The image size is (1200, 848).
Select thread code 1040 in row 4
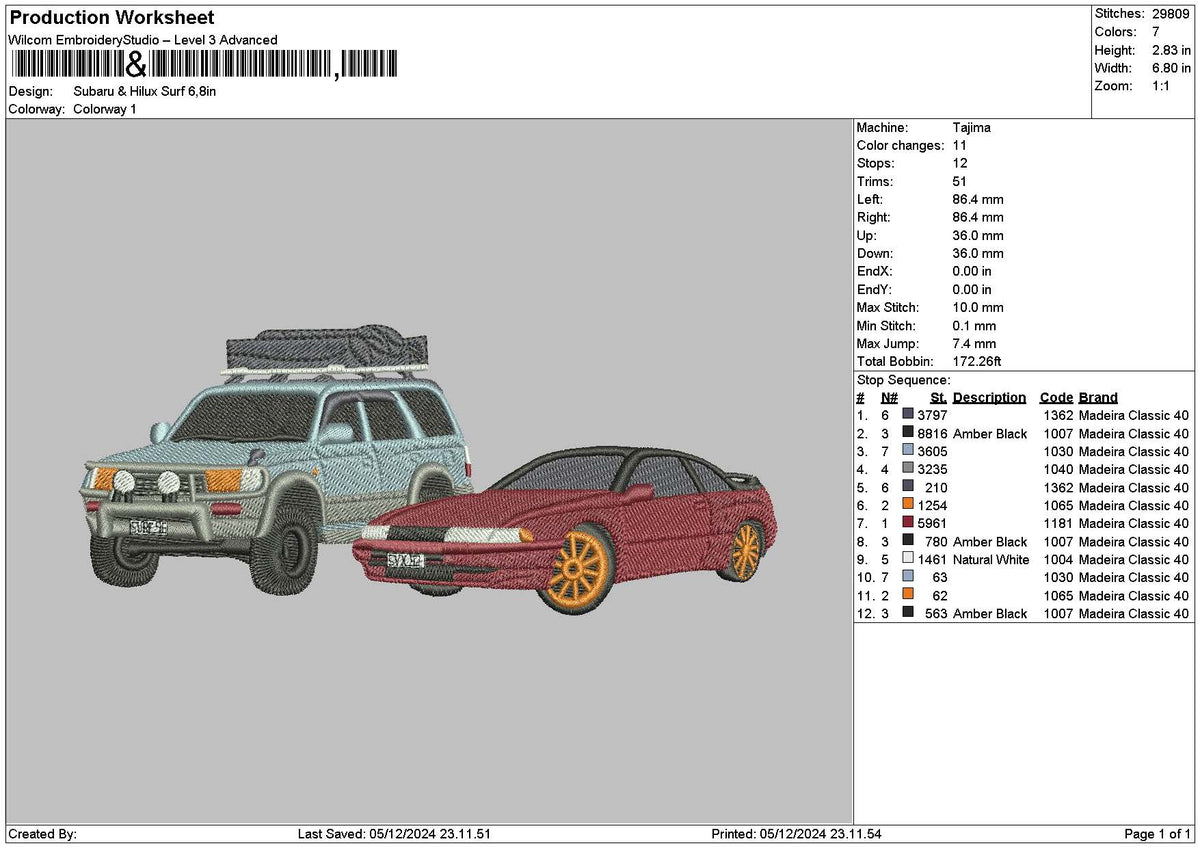tap(1057, 468)
